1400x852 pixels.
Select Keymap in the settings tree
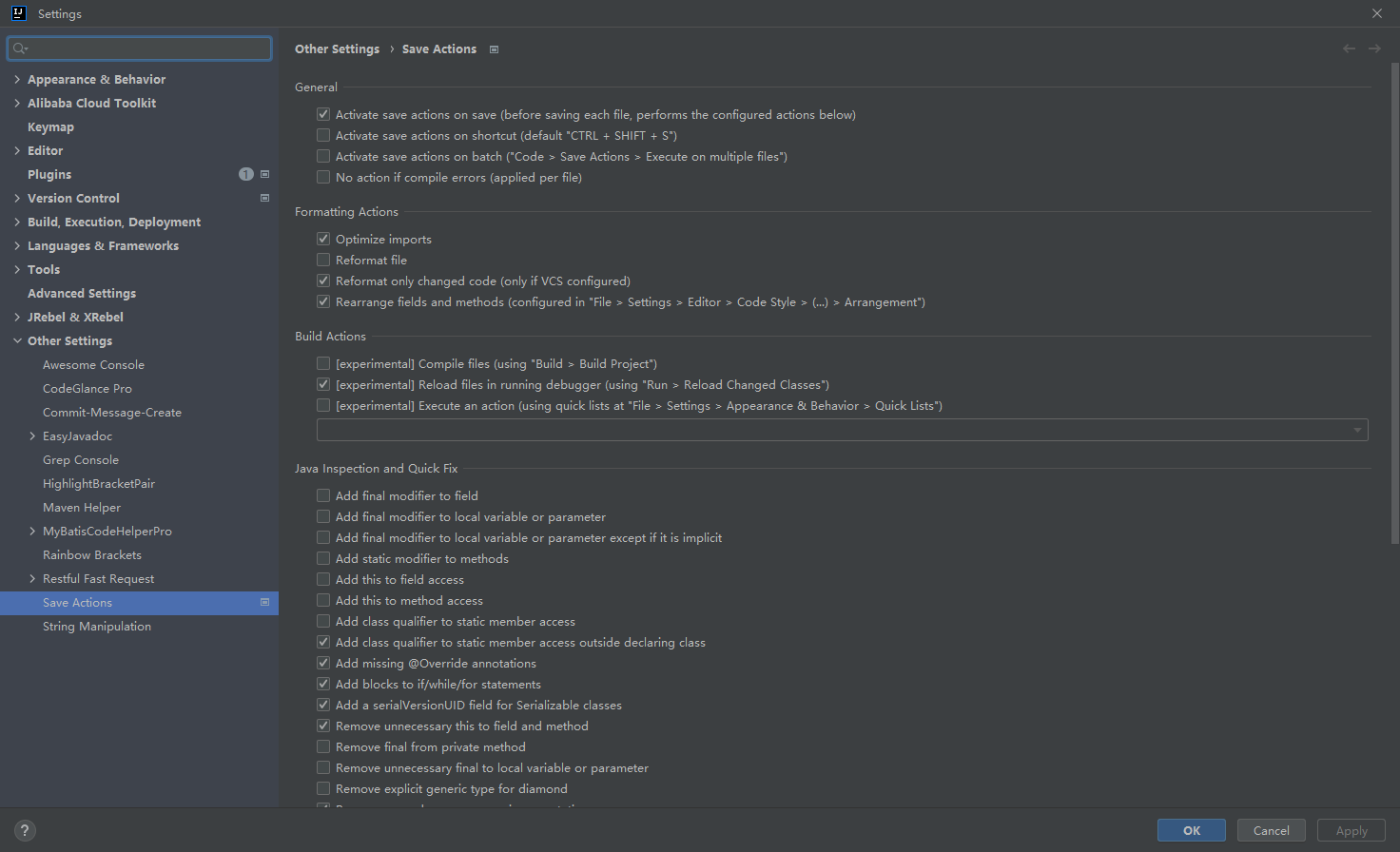click(x=50, y=126)
